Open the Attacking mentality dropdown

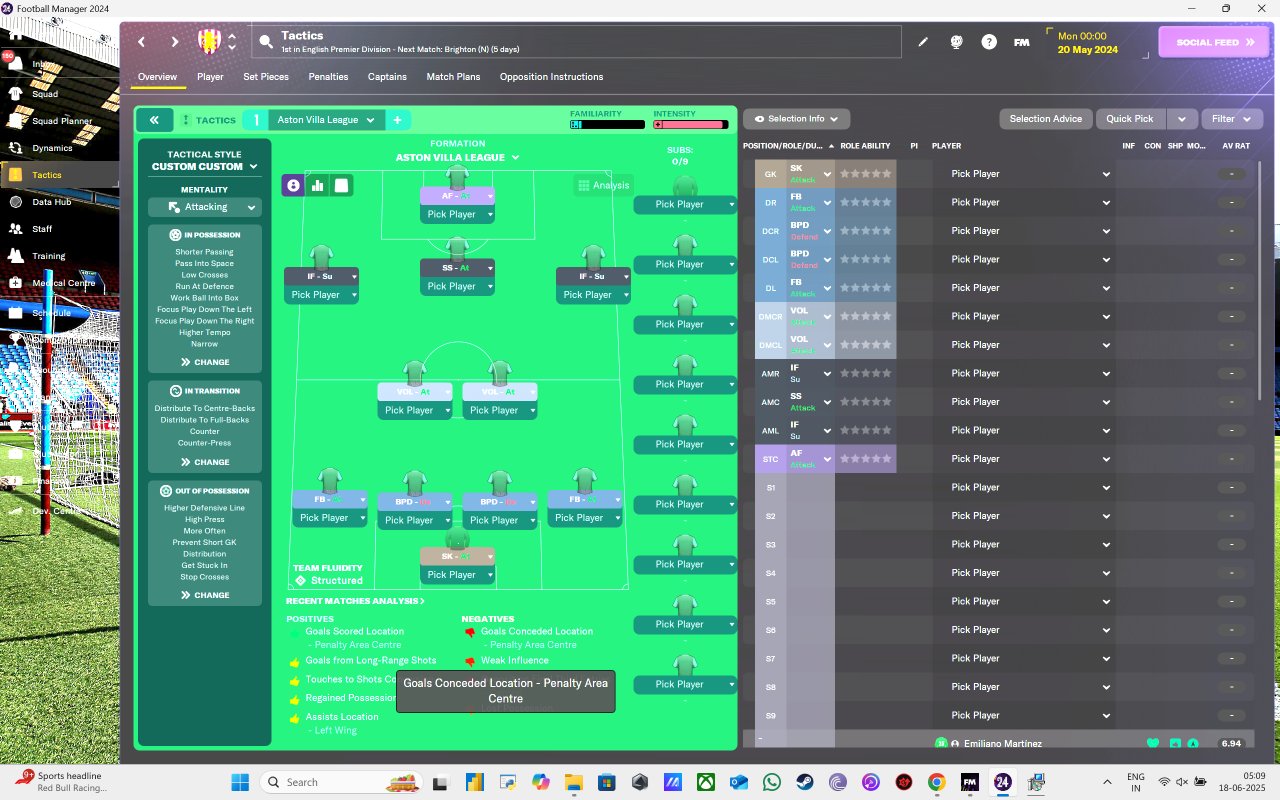[205, 207]
